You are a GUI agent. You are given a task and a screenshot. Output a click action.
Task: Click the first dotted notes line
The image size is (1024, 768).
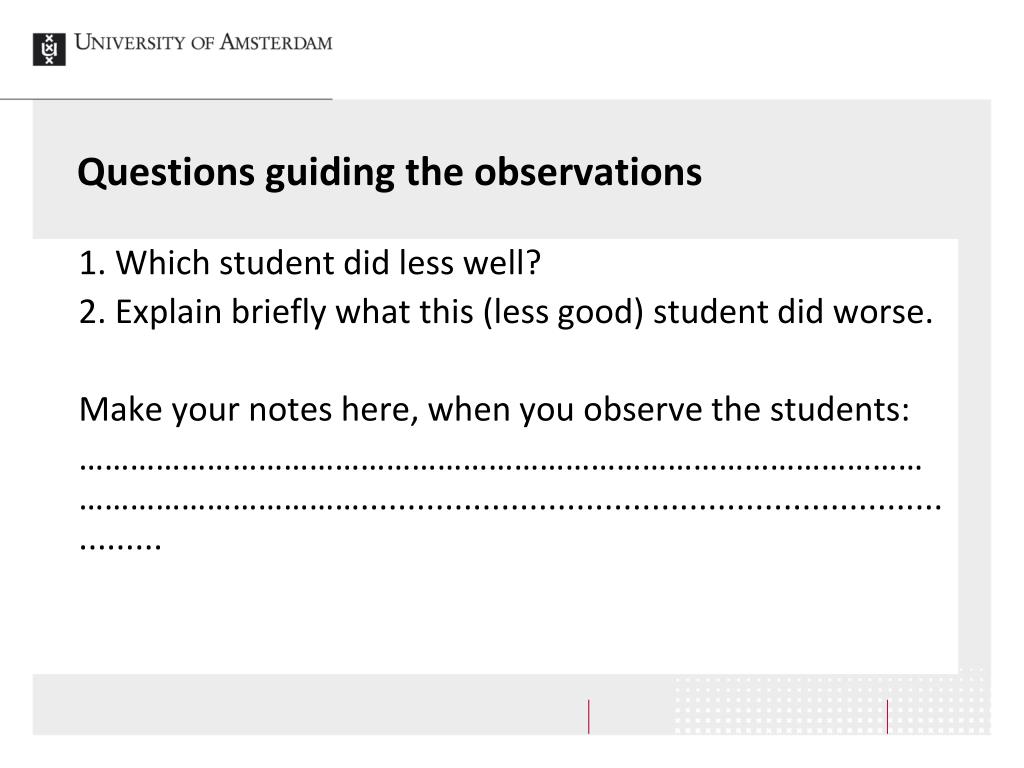[x=500, y=466]
